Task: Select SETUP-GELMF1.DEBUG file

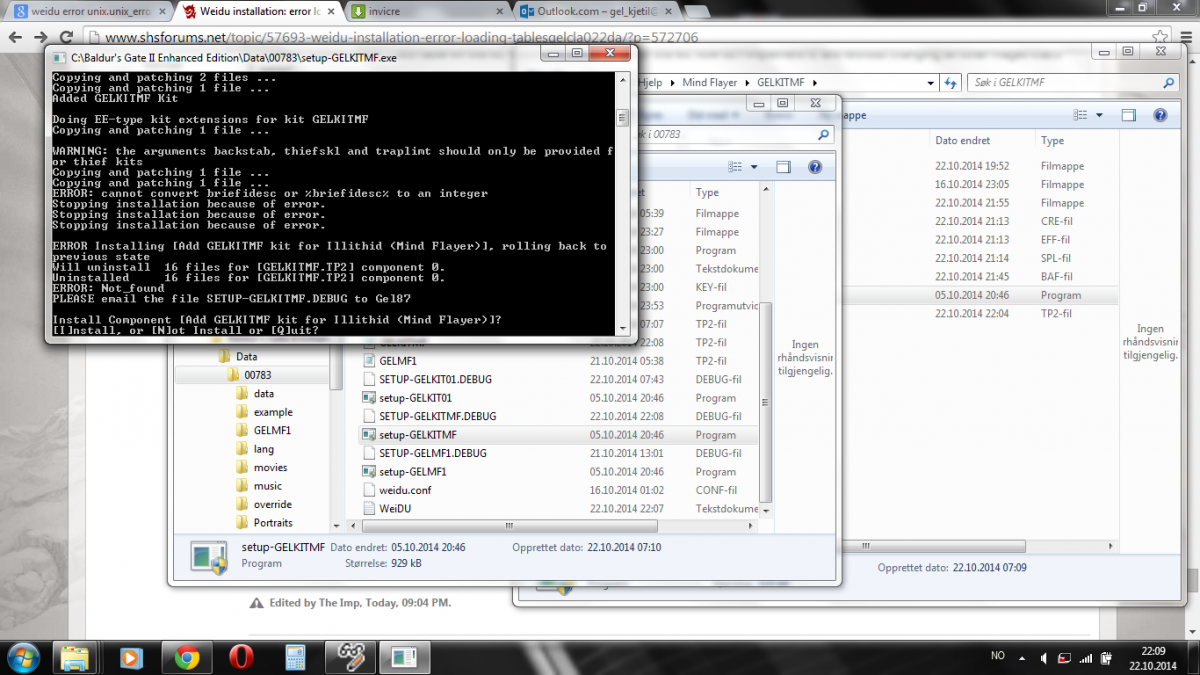Action: 558,453
